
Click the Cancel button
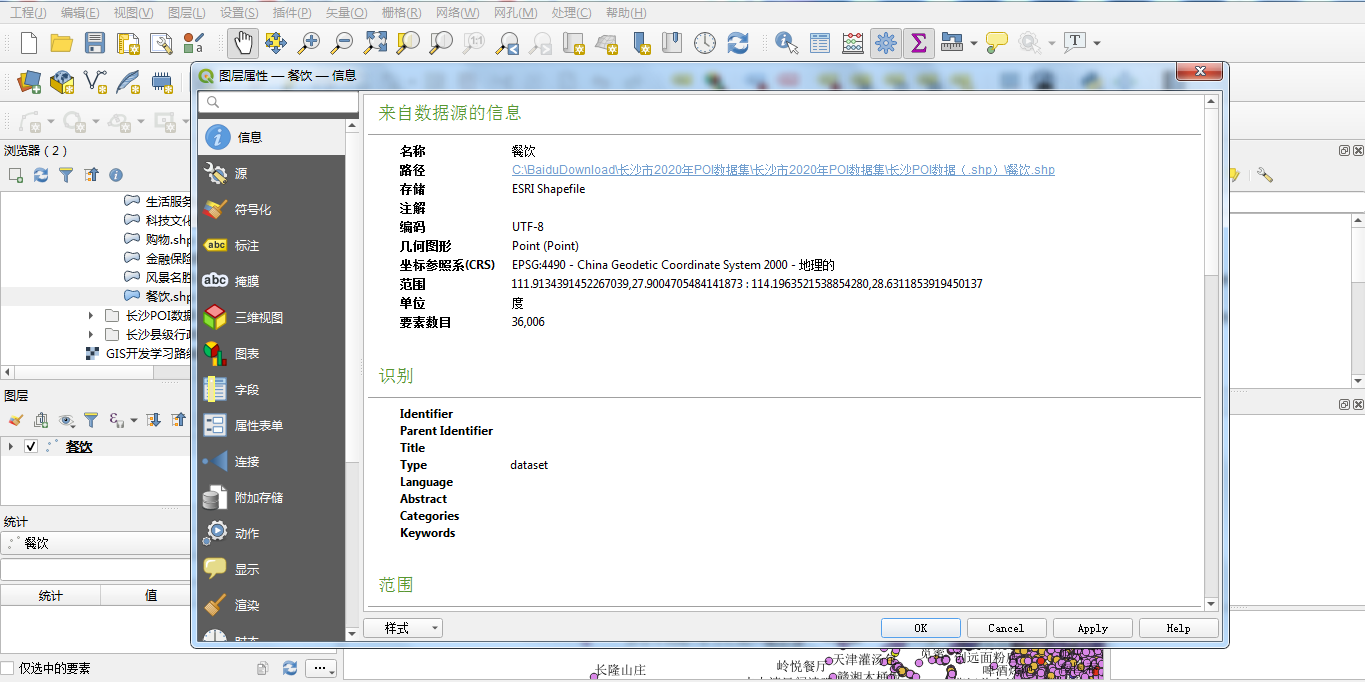1006,628
